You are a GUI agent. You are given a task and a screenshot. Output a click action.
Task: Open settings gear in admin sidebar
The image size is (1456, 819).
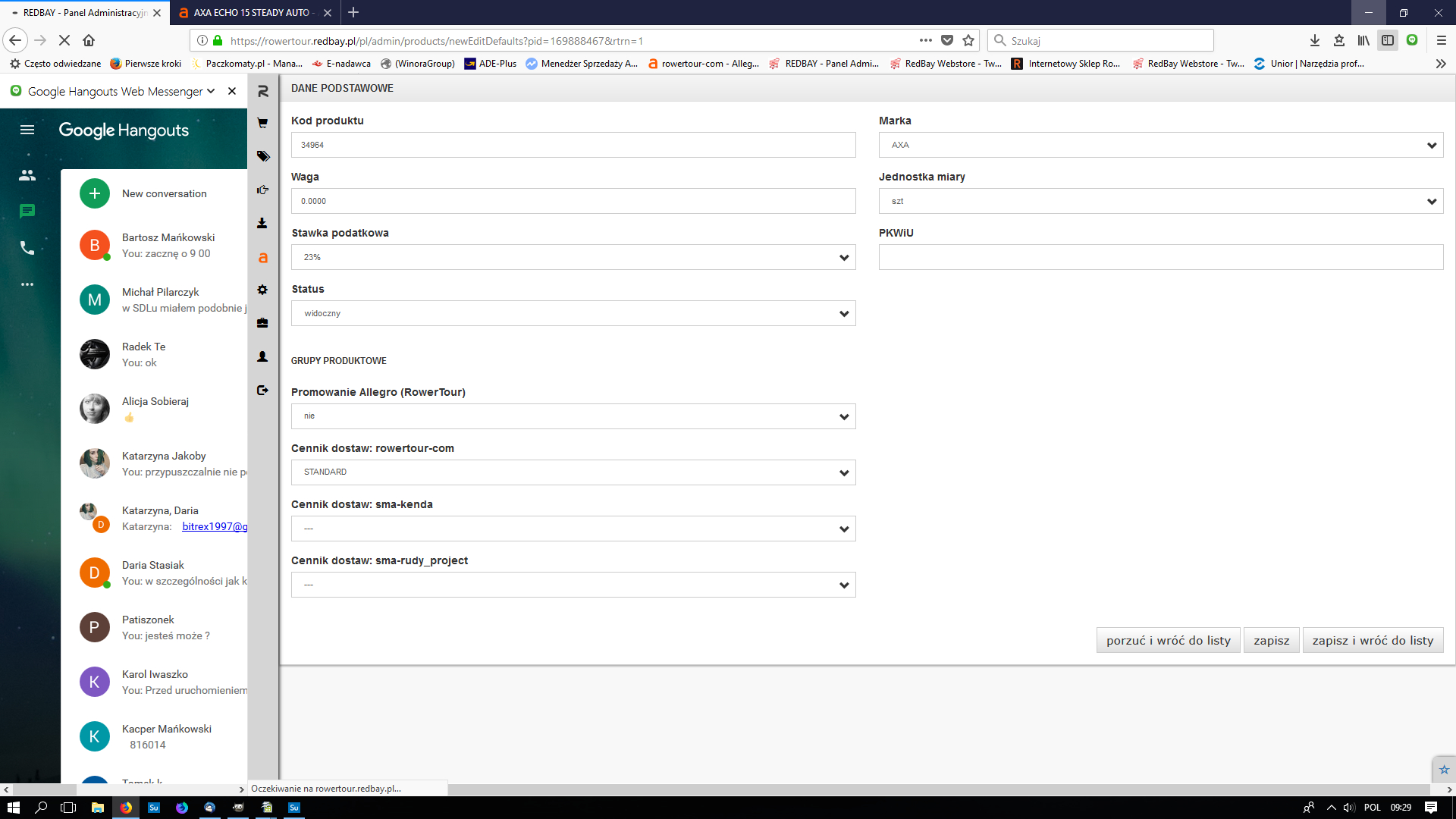tap(262, 290)
